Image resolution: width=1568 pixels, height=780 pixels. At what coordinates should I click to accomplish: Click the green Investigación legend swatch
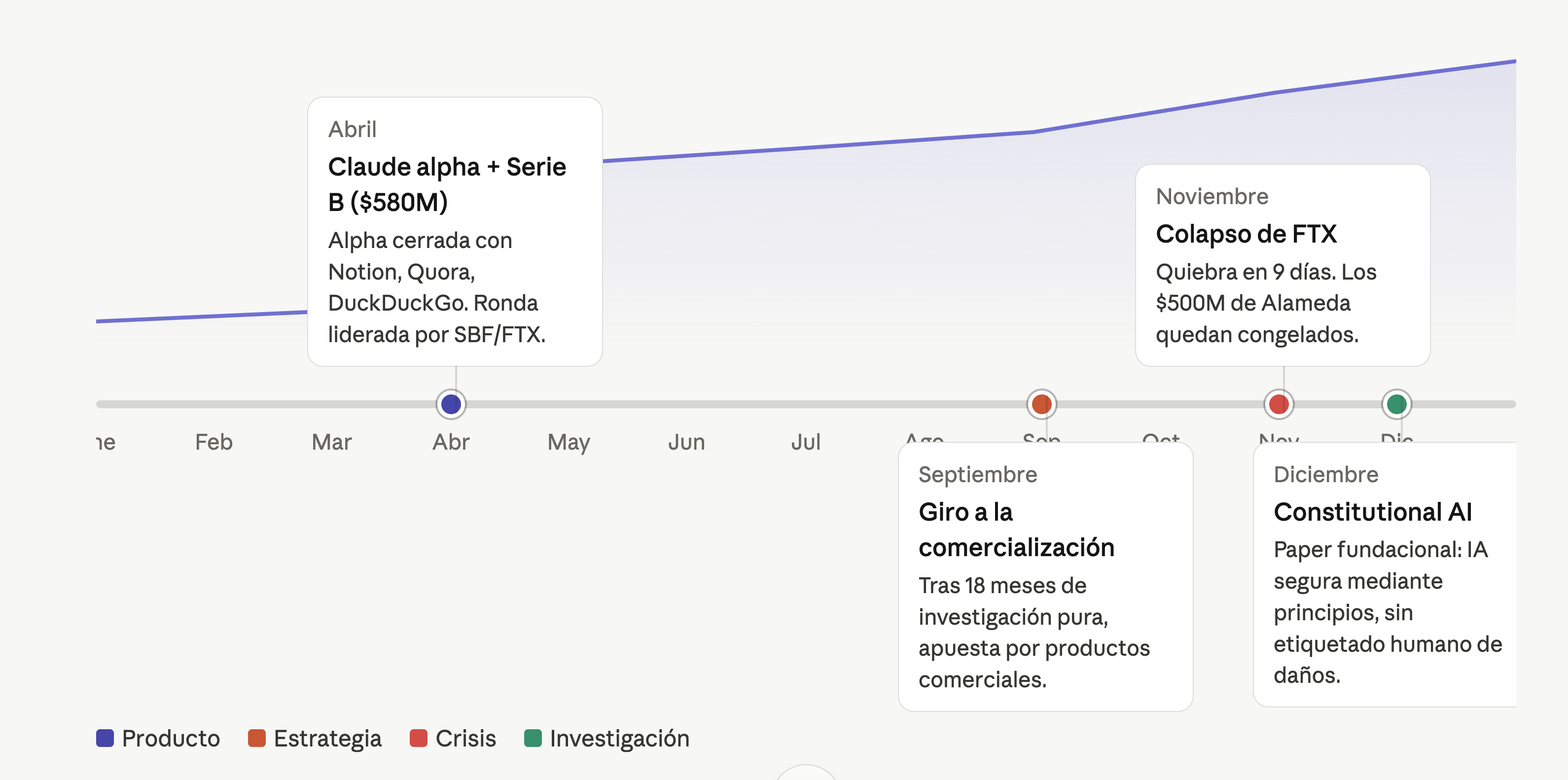533,738
